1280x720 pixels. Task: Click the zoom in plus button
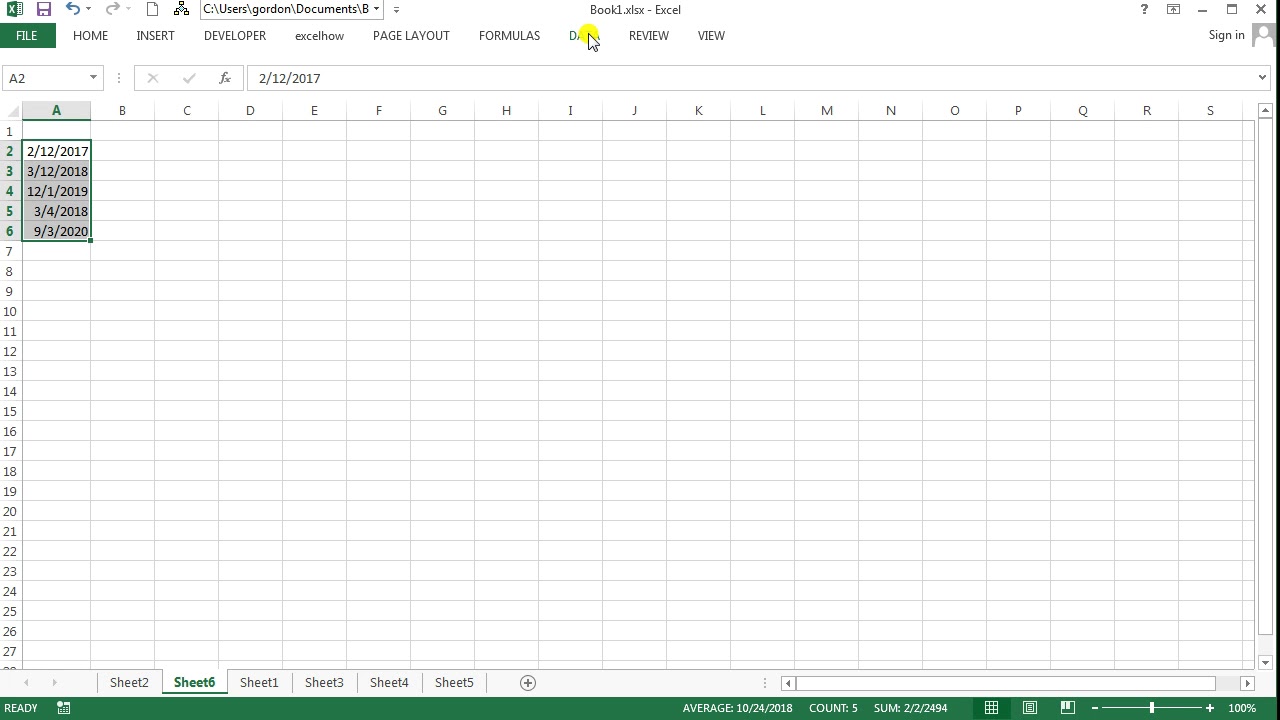(1210, 708)
